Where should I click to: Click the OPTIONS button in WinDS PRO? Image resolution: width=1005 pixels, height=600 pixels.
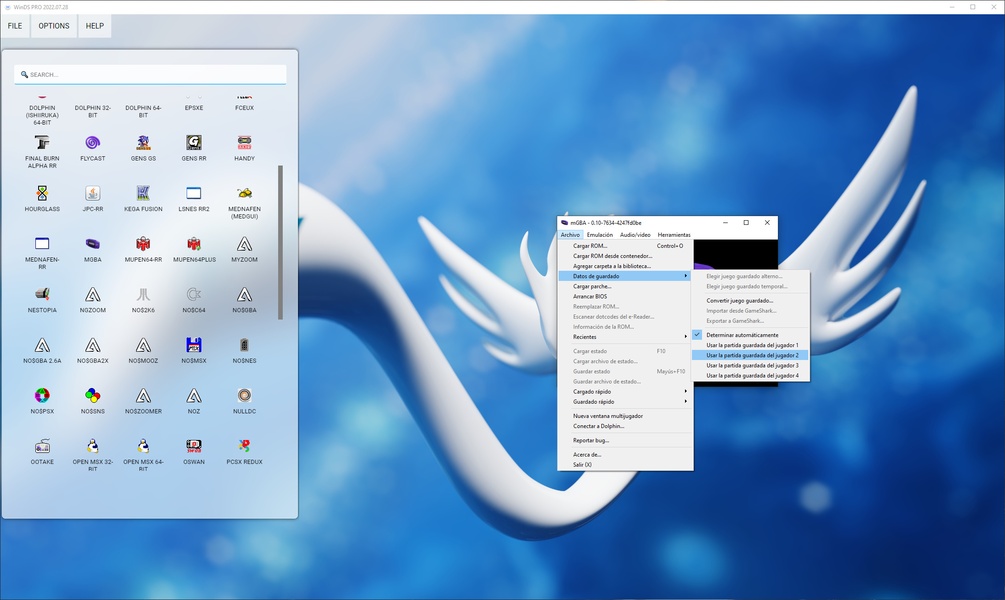coord(54,26)
